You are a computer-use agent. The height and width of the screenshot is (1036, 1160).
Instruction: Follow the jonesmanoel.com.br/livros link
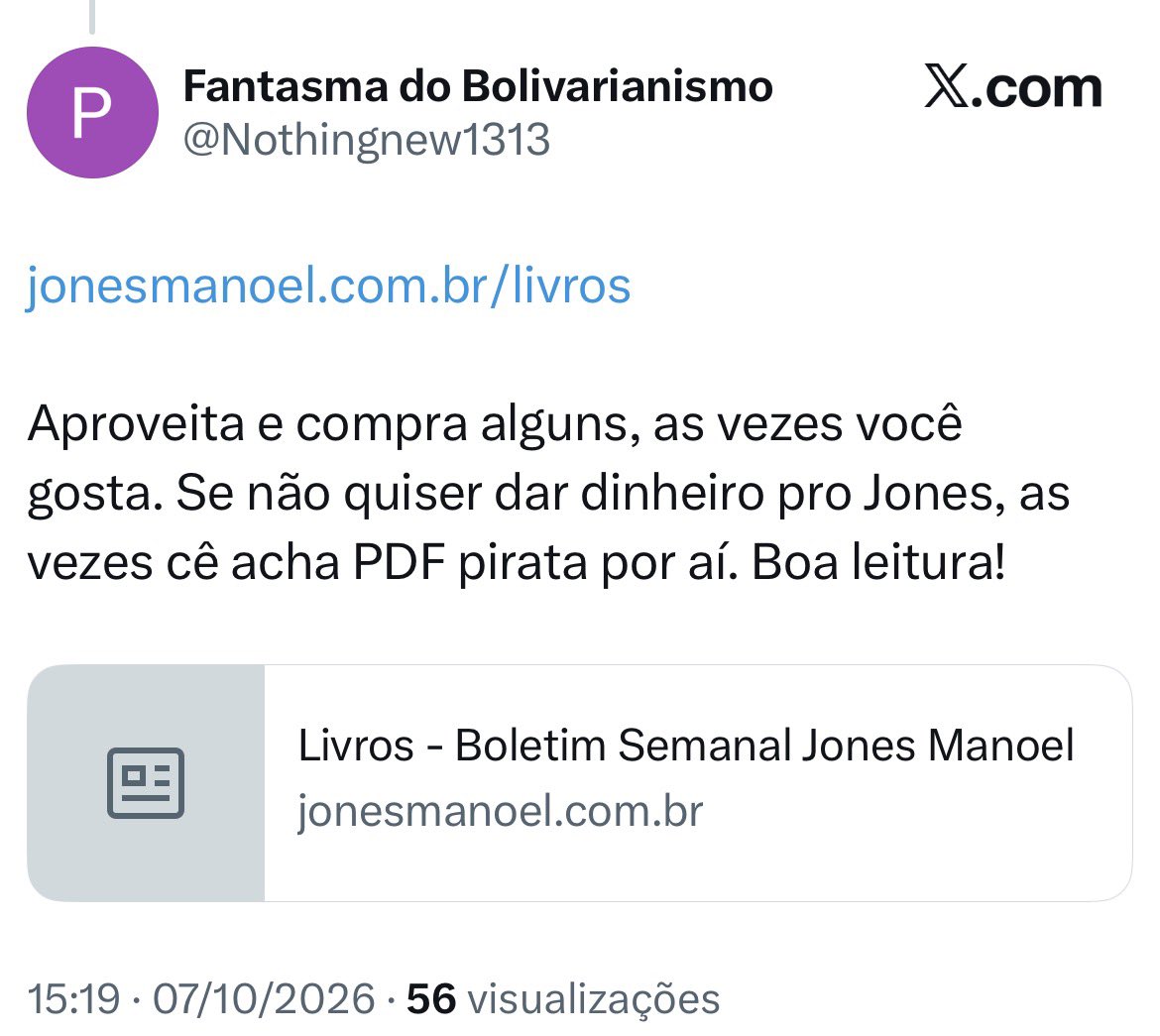click(x=328, y=286)
